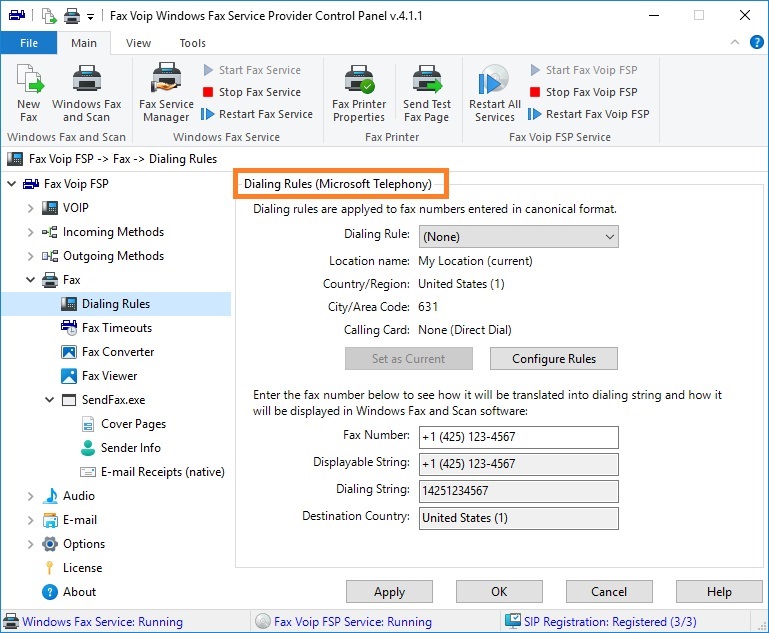
Task: Click the Apply button
Action: tap(389, 592)
